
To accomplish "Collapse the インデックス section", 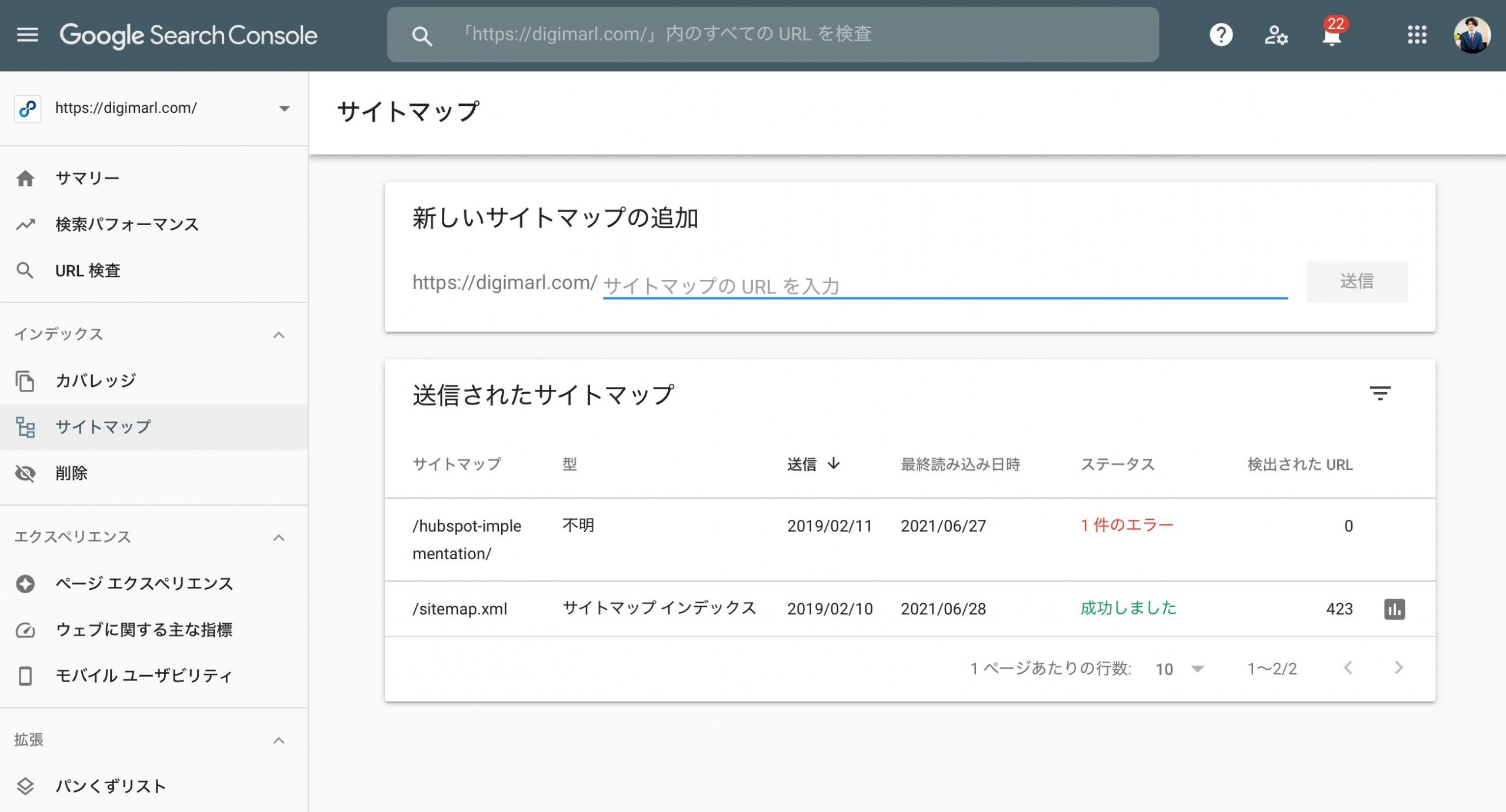I will (x=279, y=335).
